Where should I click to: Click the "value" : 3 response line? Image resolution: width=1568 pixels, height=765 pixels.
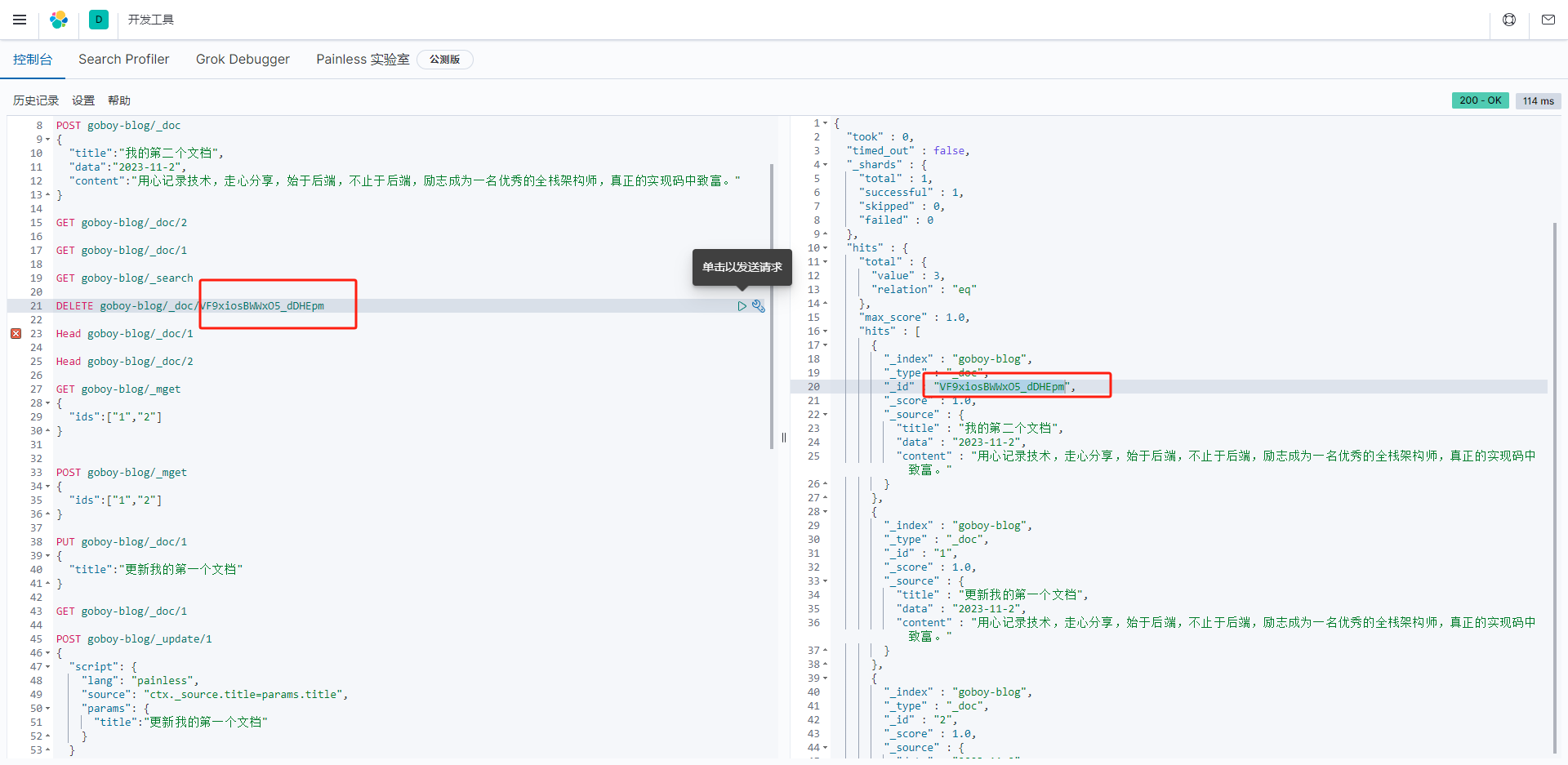[908, 276]
